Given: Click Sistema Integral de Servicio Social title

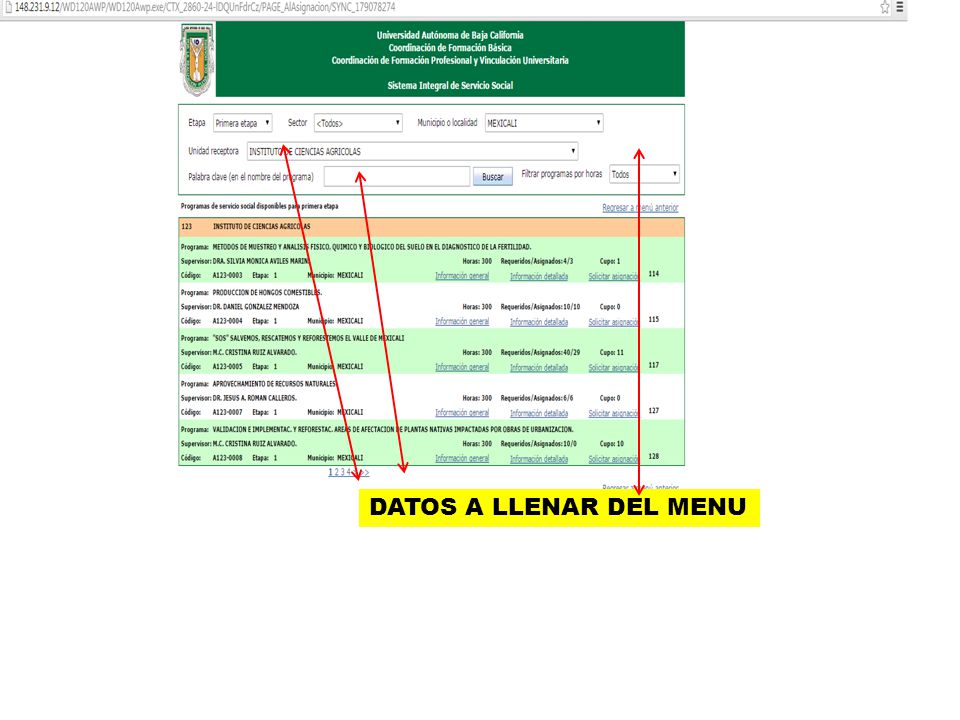Looking at the screenshot, I should pyautogui.click(x=450, y=86).
